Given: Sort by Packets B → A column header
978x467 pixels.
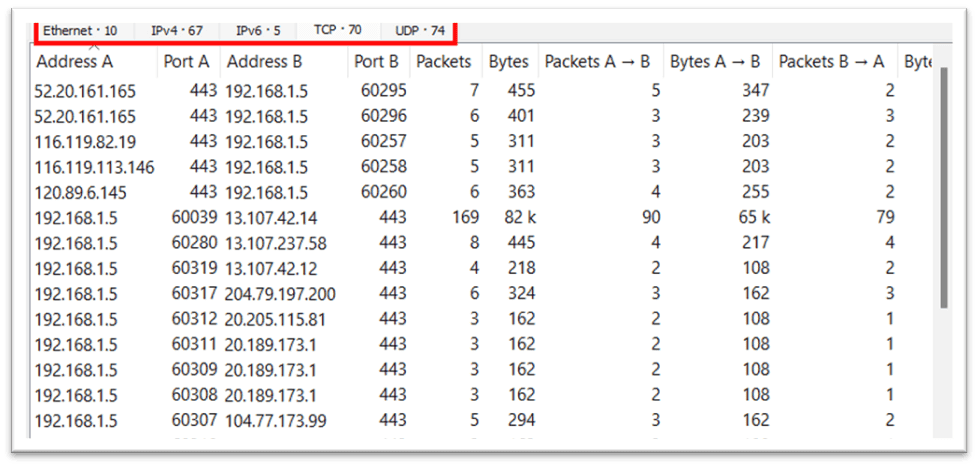Looking at the screenshot, I should point(831,62).
